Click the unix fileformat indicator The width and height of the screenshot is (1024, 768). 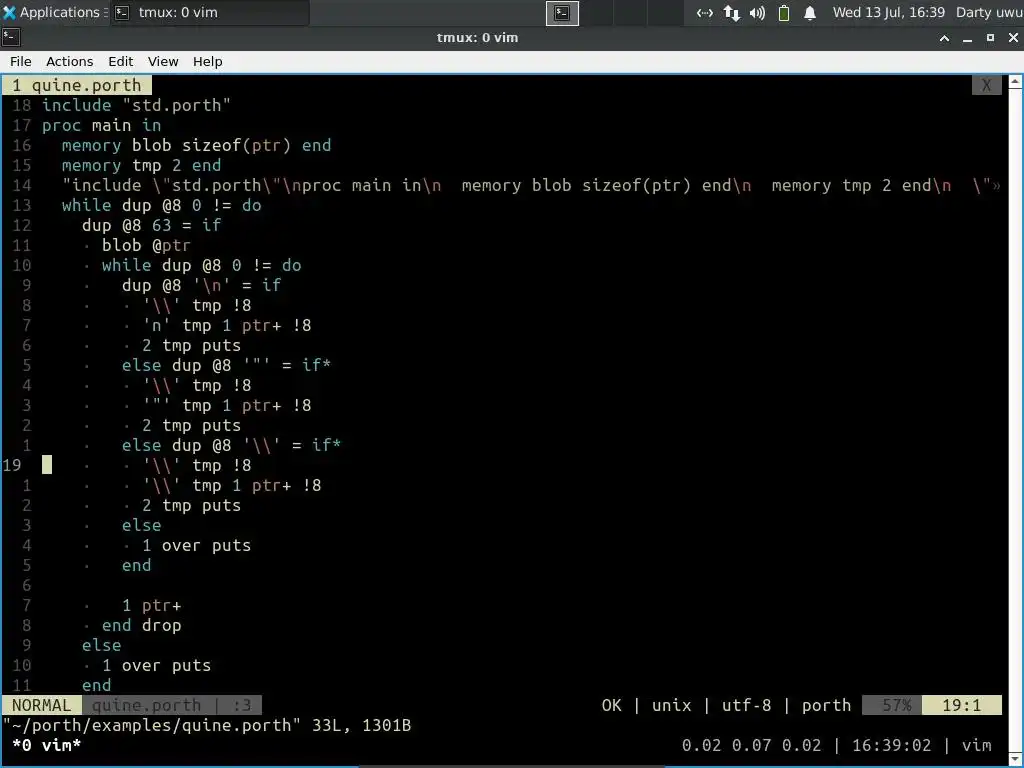[671, 705]
